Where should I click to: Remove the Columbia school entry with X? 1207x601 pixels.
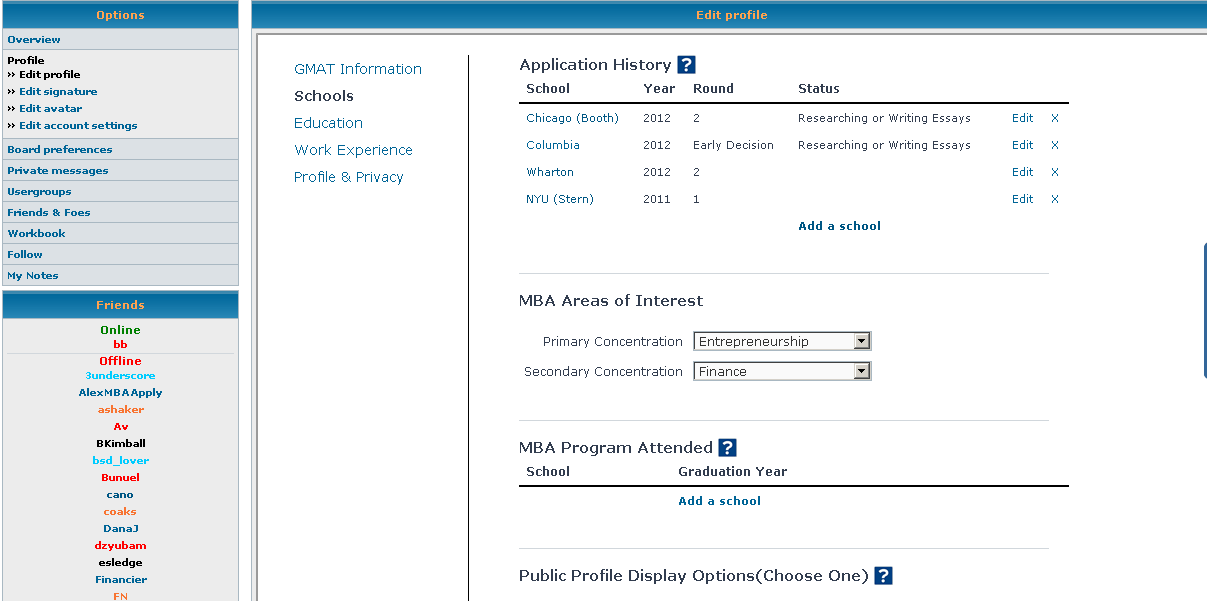1054,145
